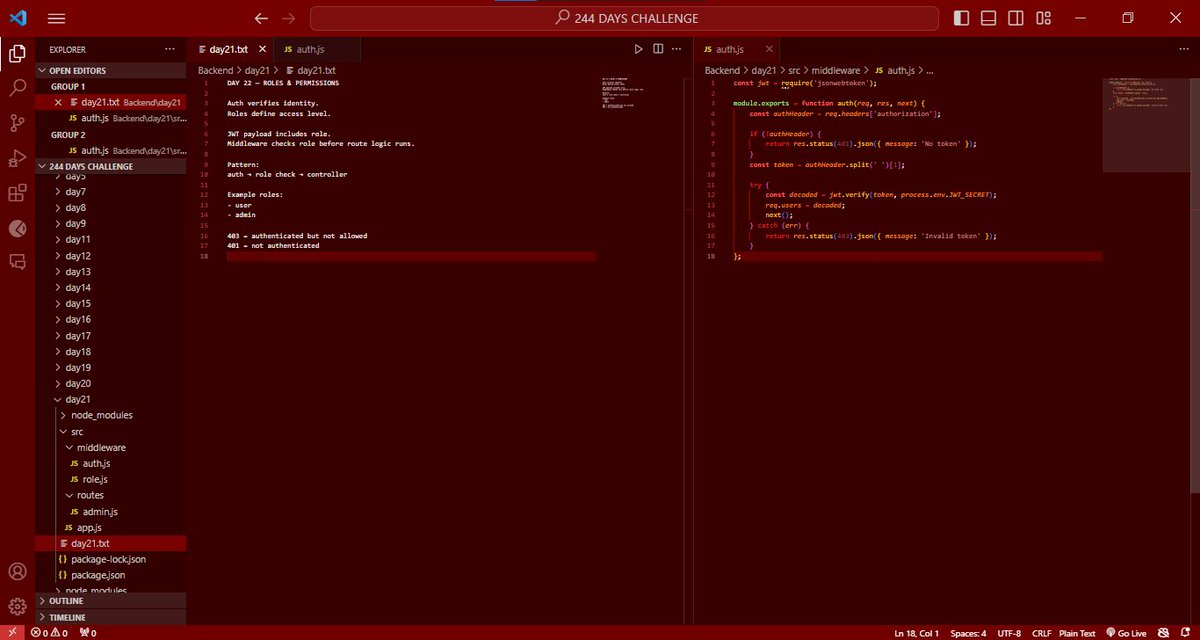Screen dimensions: 1200x640
Task: Expand the day16 folder
Action: [111, 319]
